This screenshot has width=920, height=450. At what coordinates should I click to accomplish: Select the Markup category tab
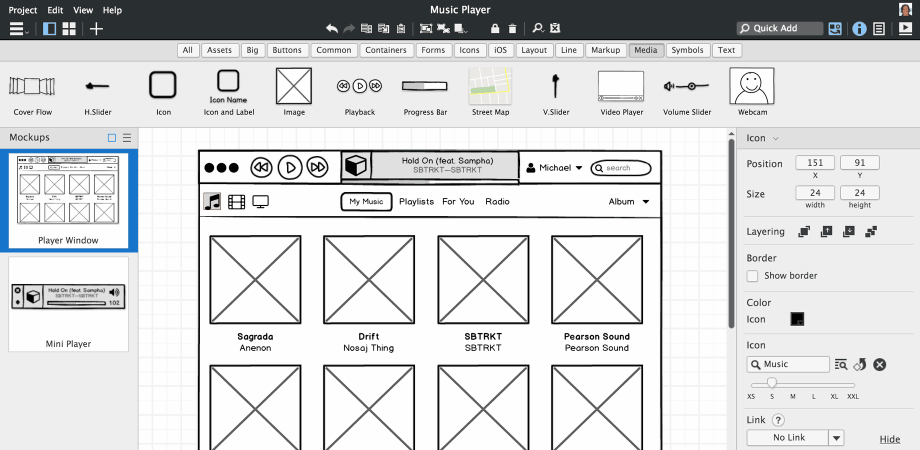coord(606,50)
